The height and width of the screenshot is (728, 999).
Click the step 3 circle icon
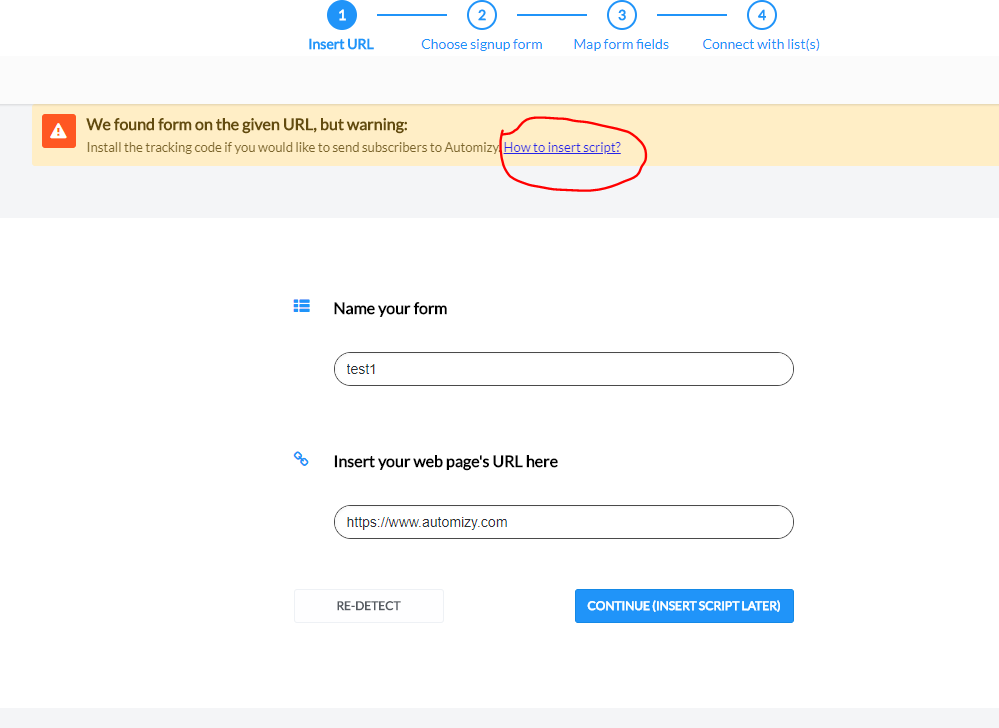point(622,15)
